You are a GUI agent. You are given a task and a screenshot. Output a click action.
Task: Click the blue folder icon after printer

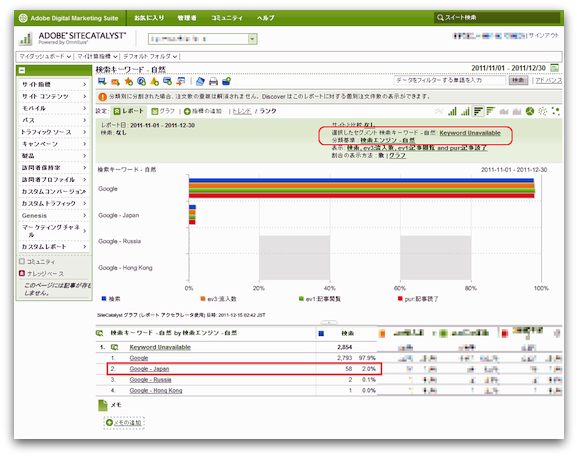pos(226,81)
